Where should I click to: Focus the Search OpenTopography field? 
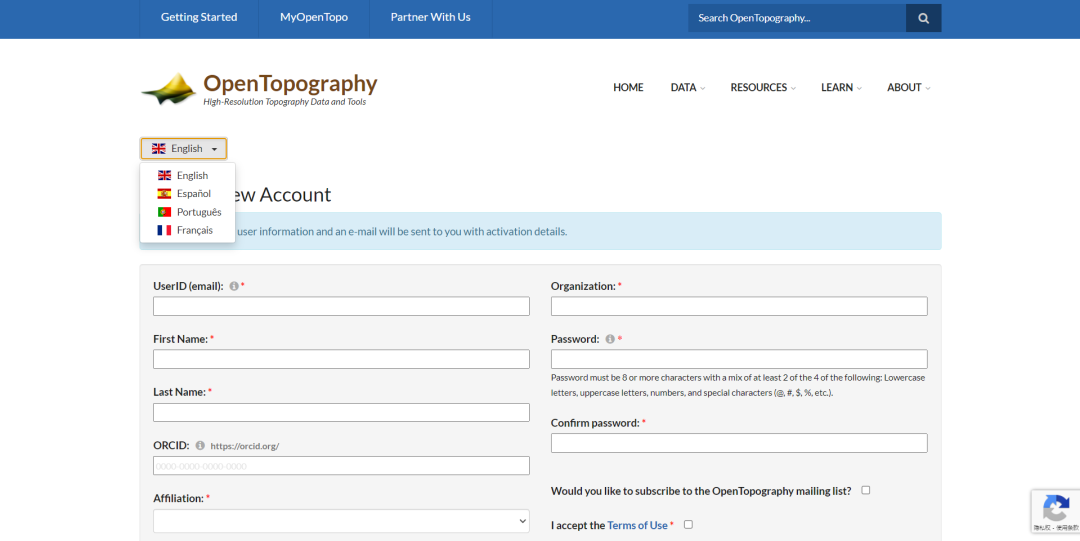tap(797, 18)
